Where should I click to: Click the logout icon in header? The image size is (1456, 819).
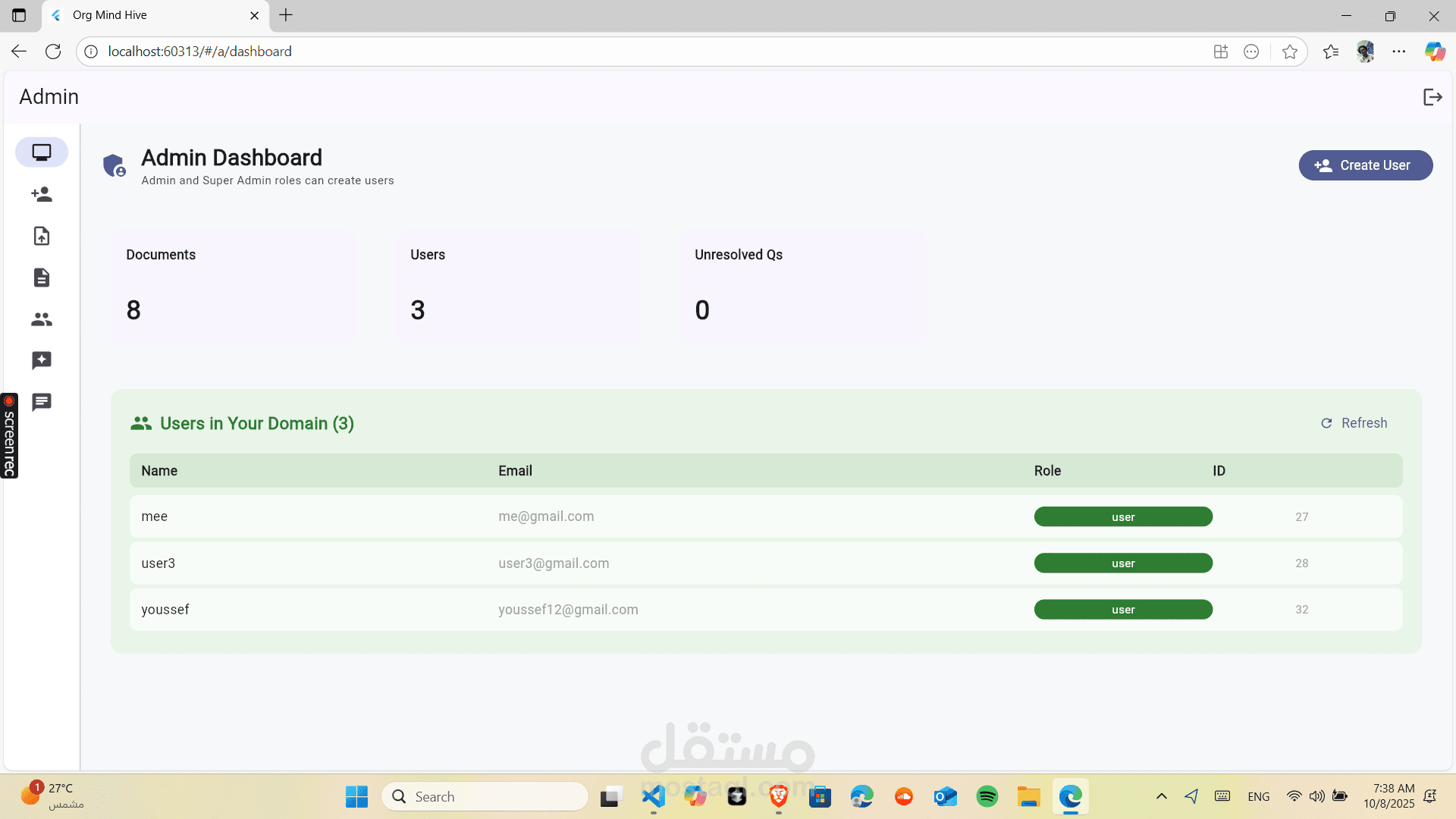(1432, 97)
